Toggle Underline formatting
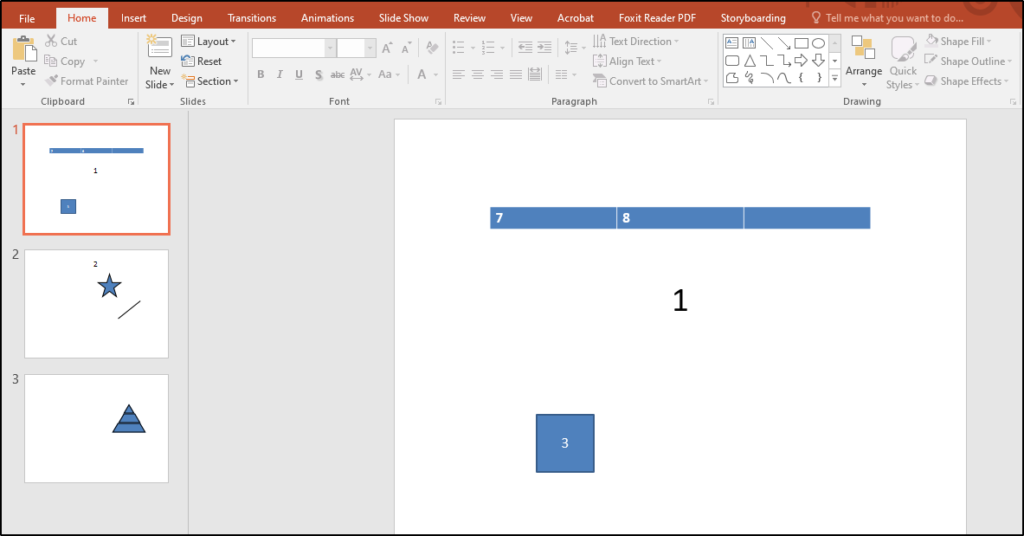Viewport: 1024px width, 536px height. coord(299,75)
